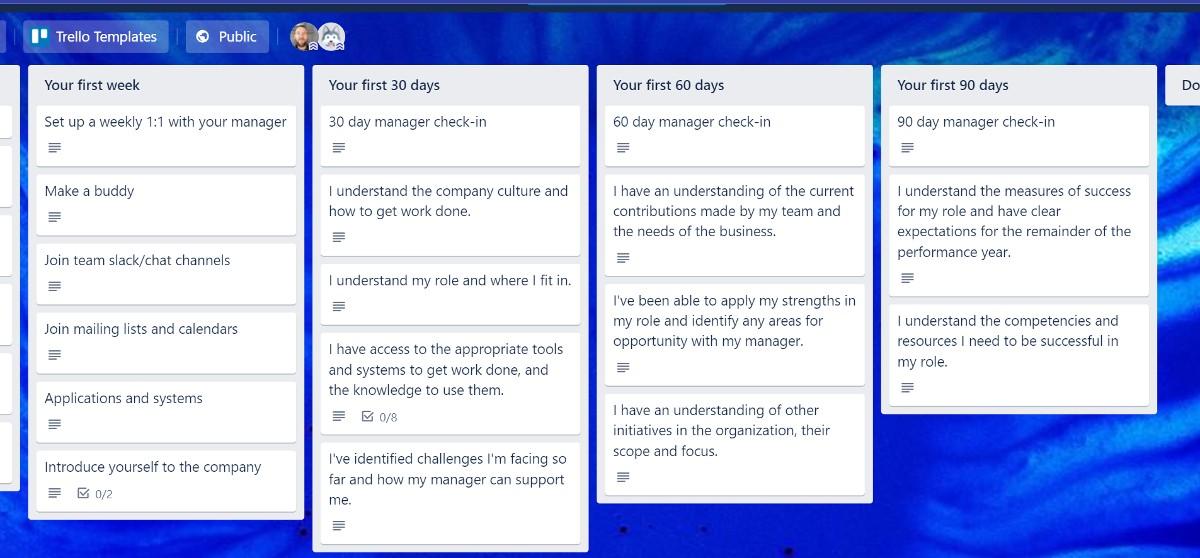Click description icon on Applications and systems card

pos(55,424)
